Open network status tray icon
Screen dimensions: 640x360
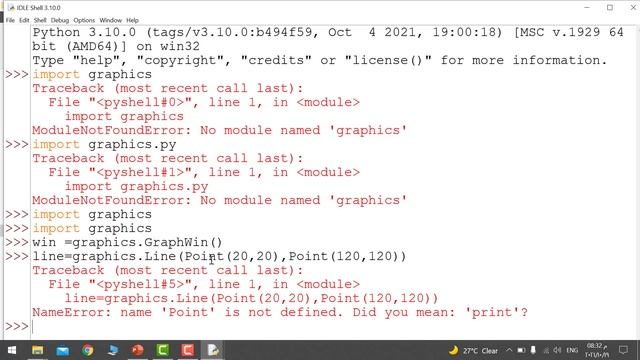pos(546,350)
